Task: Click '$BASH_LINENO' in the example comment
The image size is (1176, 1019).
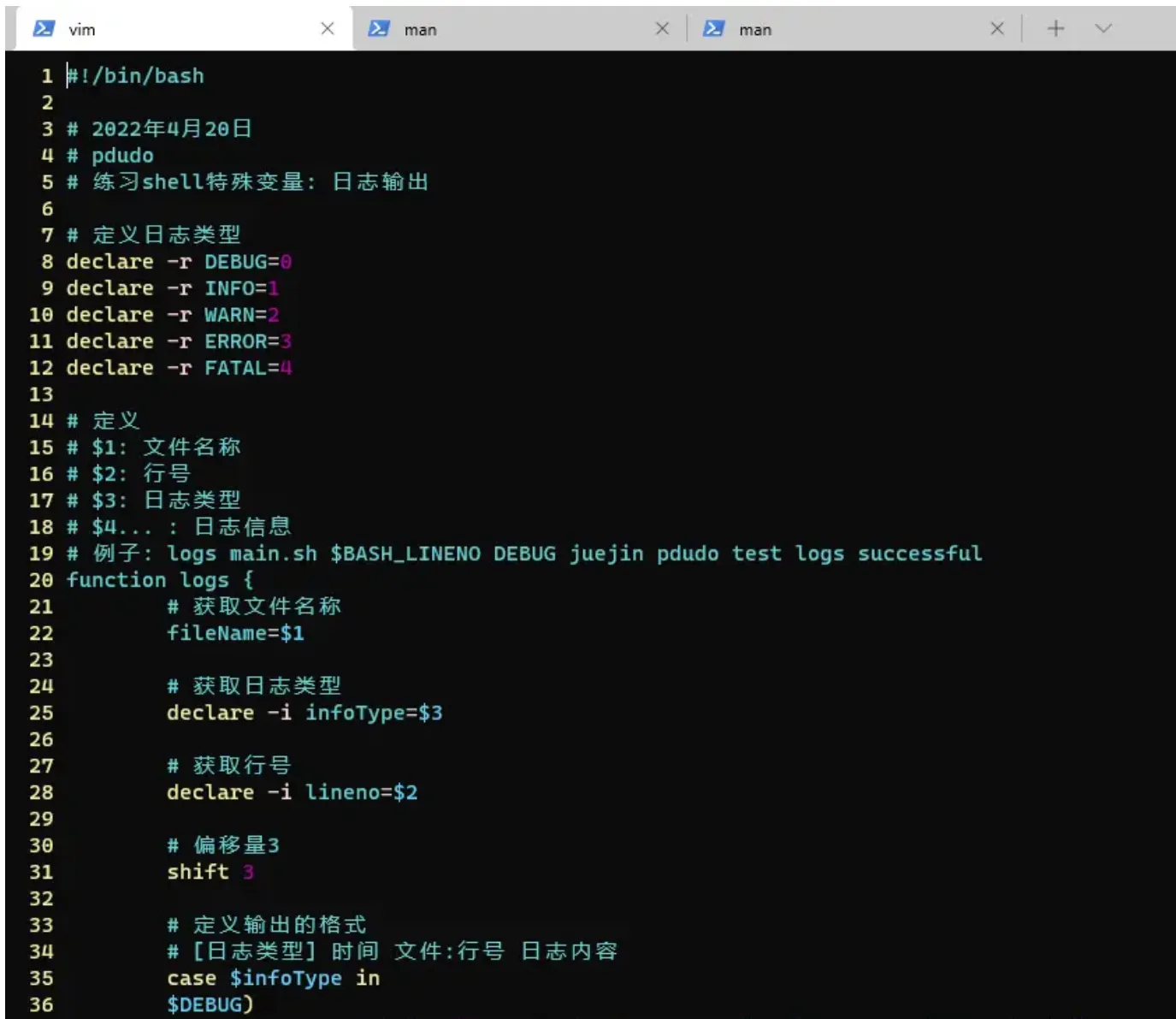Action: tap(405, 554)
